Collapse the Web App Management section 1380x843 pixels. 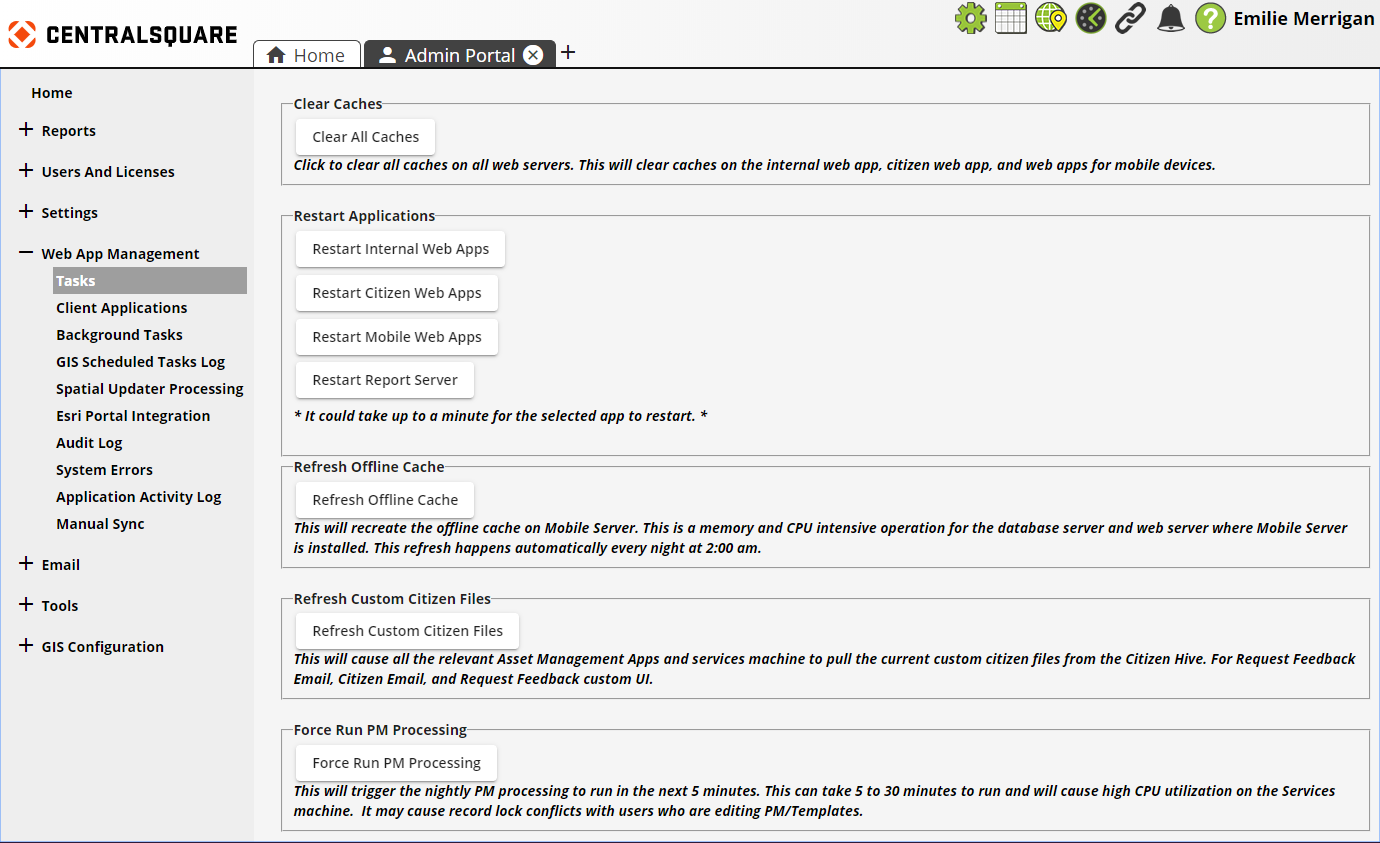(26, 253)
